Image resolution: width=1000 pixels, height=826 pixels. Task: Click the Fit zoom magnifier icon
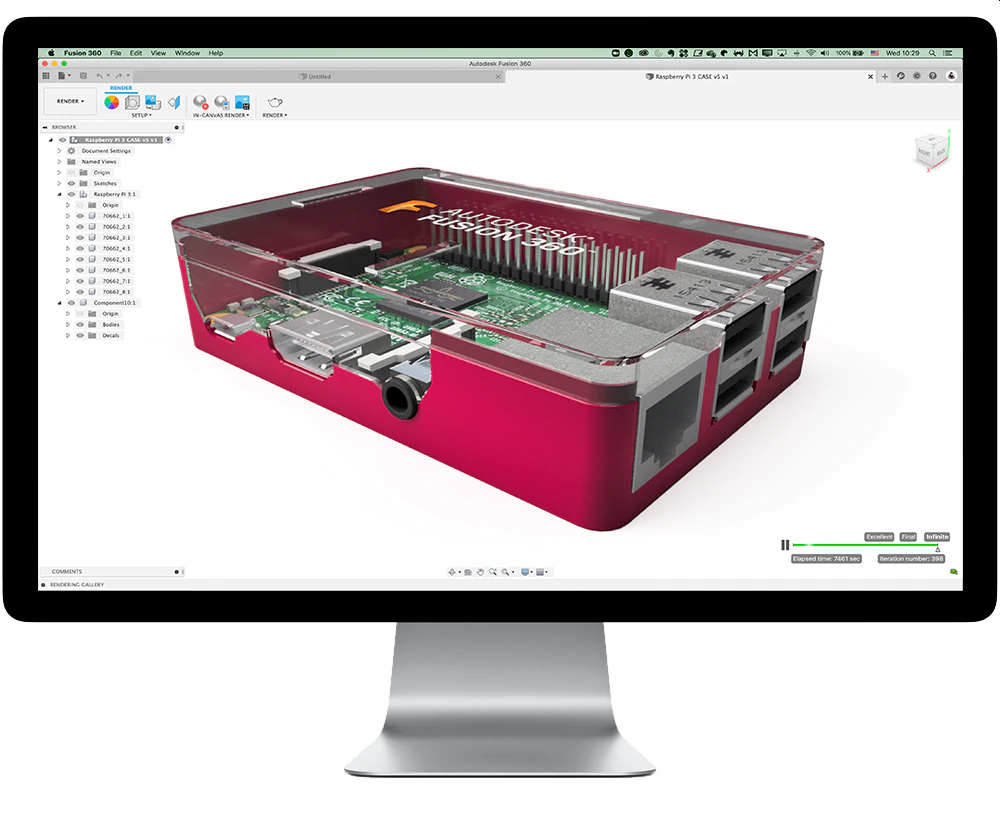coord(506,572)
